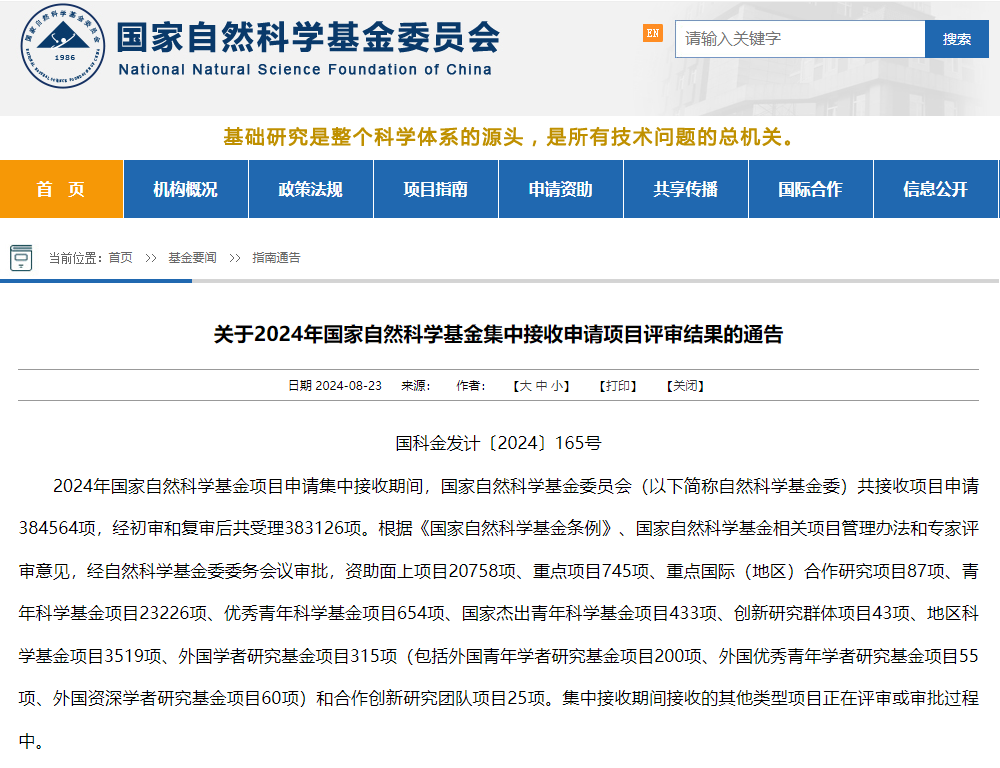Image resolution: width=1000 pixels, height=768 pixels.
Task: Switch to English via the EN icon
Action: point(652,33)
